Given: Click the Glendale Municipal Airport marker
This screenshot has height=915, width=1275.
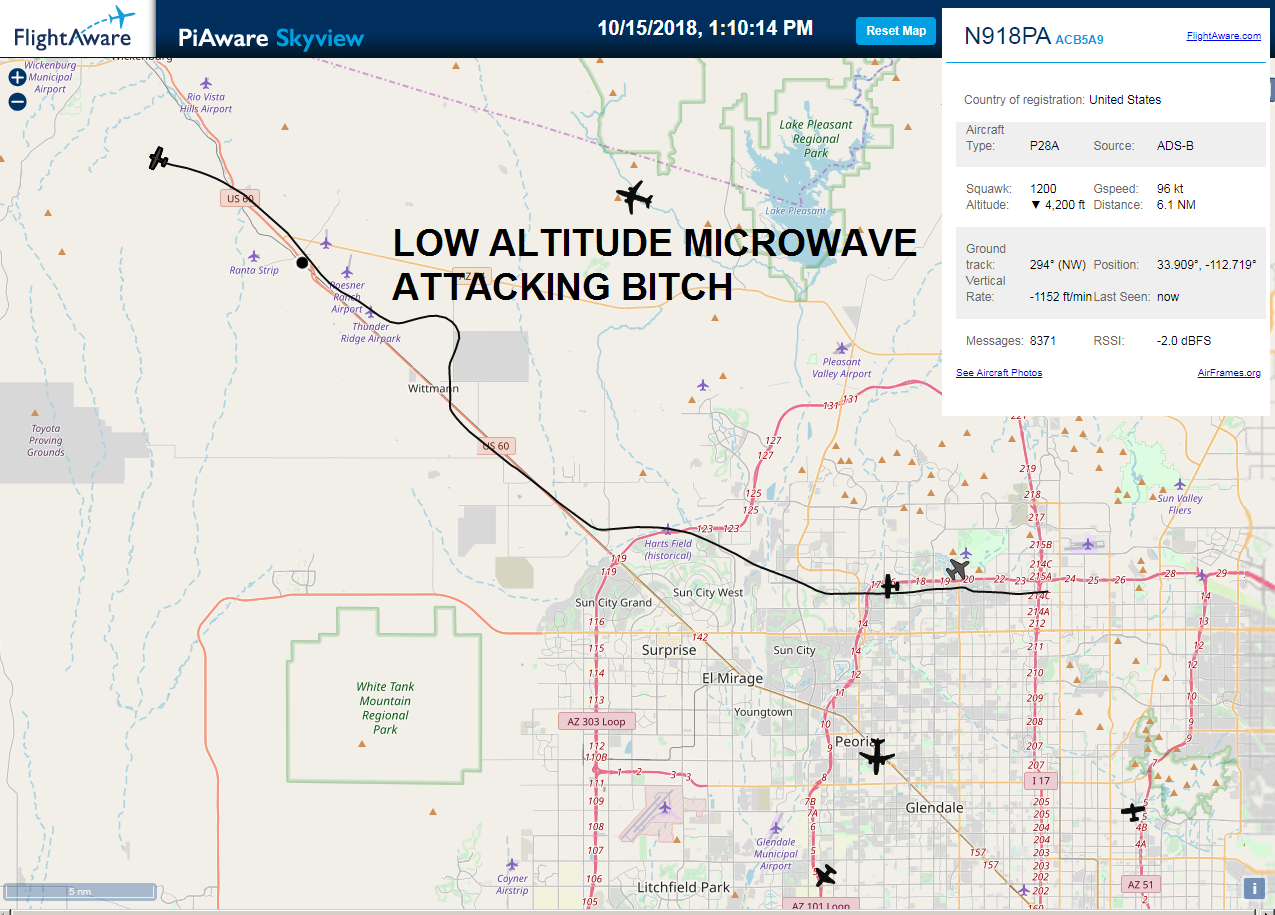Looking at the screenshot, I should [x=775, y=828].
